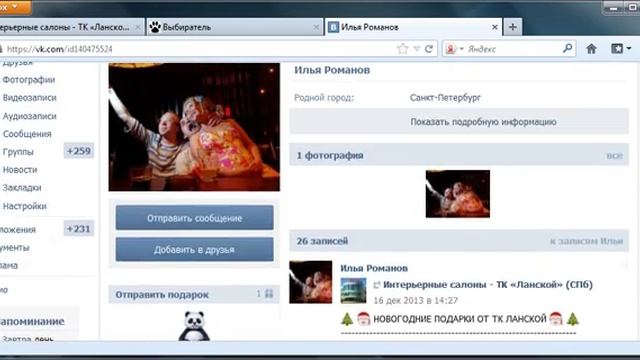Switch to the Выбиратель tab

(234, 27)
